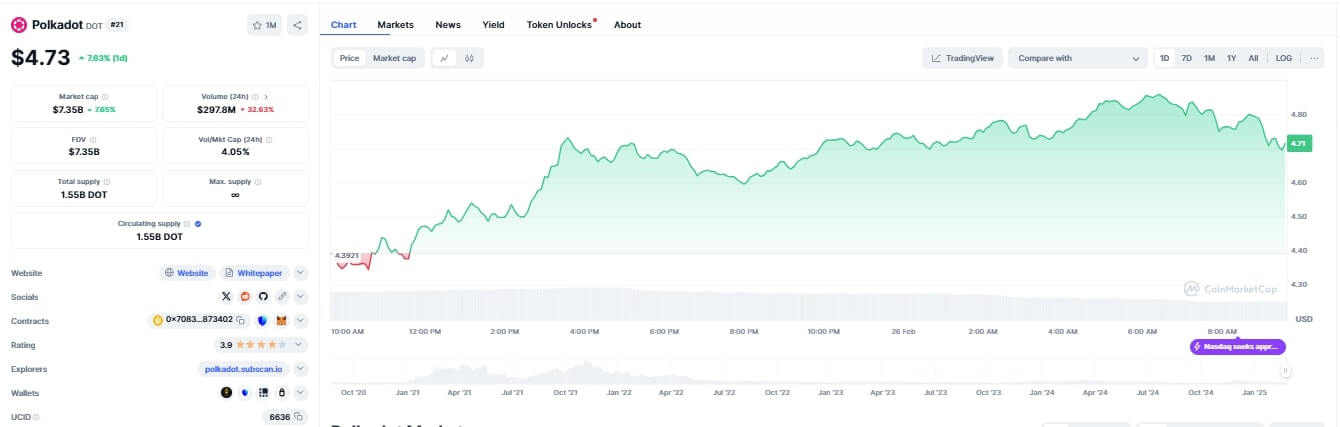This screenshot has width=1340, height=427.
Task: Open the Compare with dropdown
Action: click(1077, 58)
